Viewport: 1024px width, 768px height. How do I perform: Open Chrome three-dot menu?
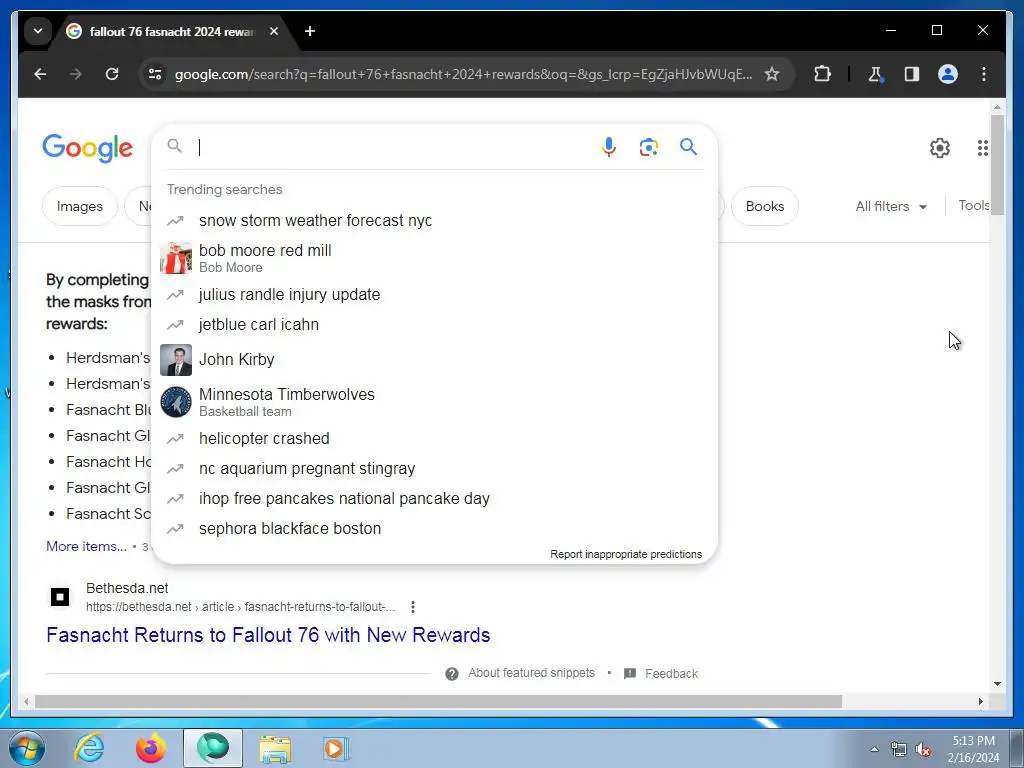pos(984,74)
